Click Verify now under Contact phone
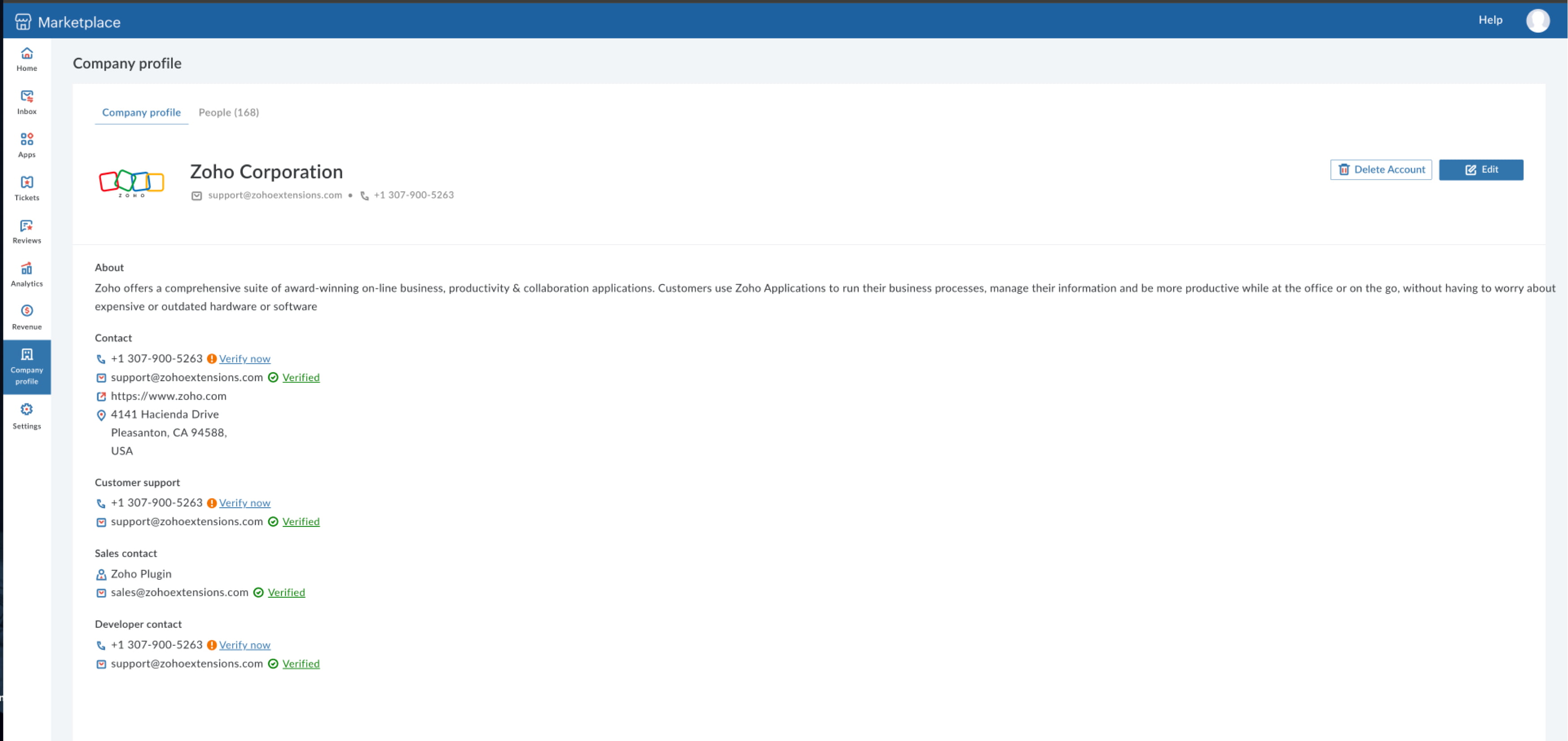 244,359
